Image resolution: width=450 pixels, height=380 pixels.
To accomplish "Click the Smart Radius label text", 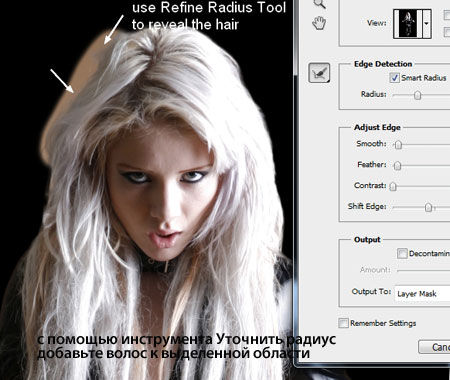I will tap(424, 78).
